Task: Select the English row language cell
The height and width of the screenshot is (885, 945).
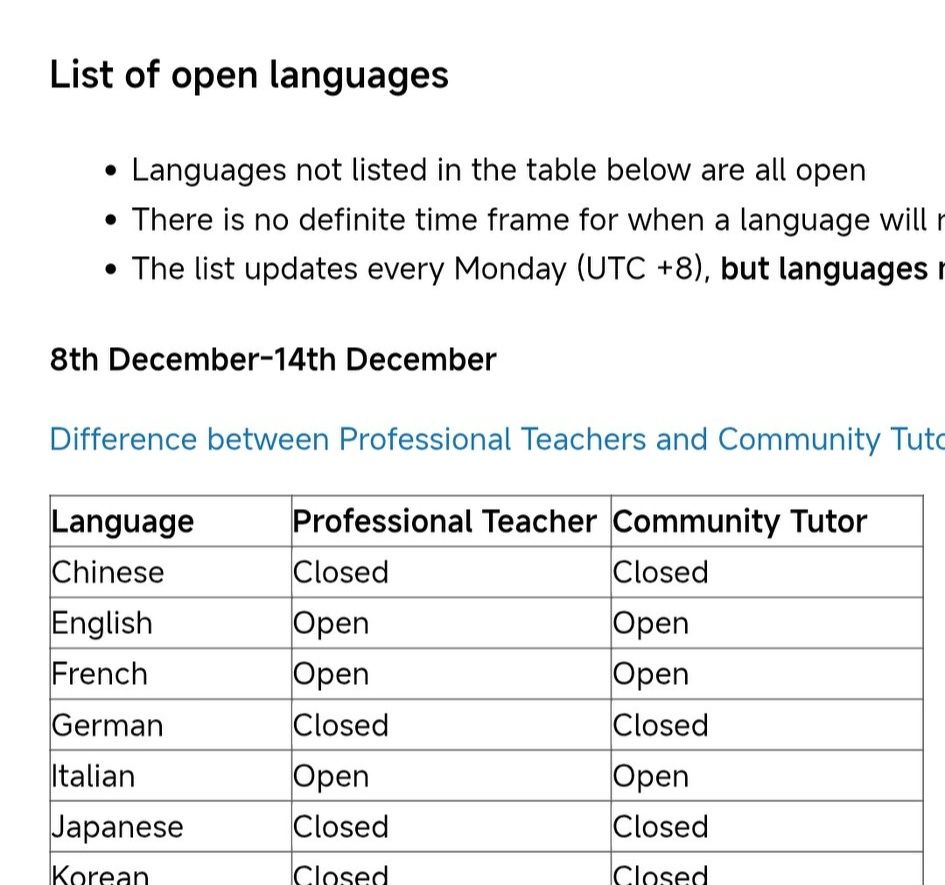Action: point(171,623)
